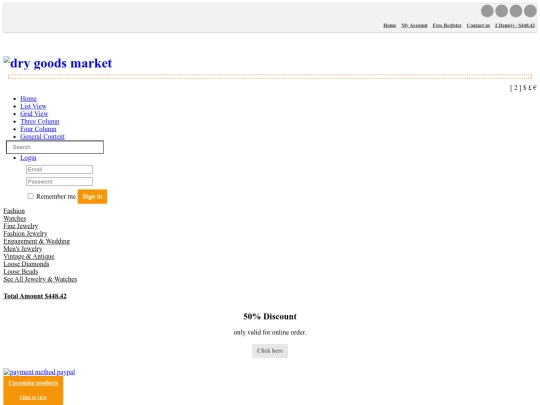This screenshot has height=405, width=540.
Task: Open the Loose Beads category
Action: (x=21, y=271)
